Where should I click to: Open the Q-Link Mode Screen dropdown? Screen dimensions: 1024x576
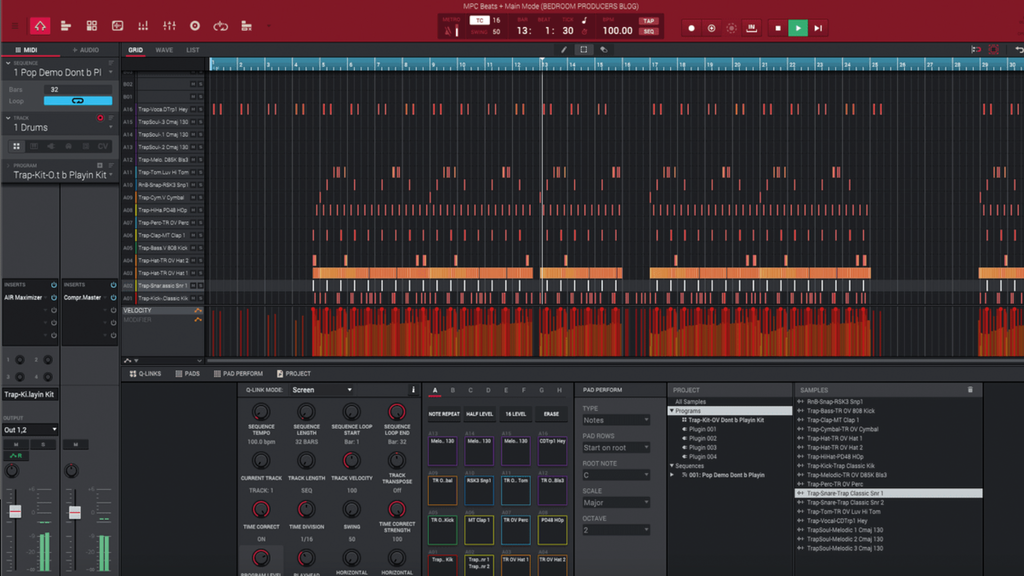(x=320, y=390)
